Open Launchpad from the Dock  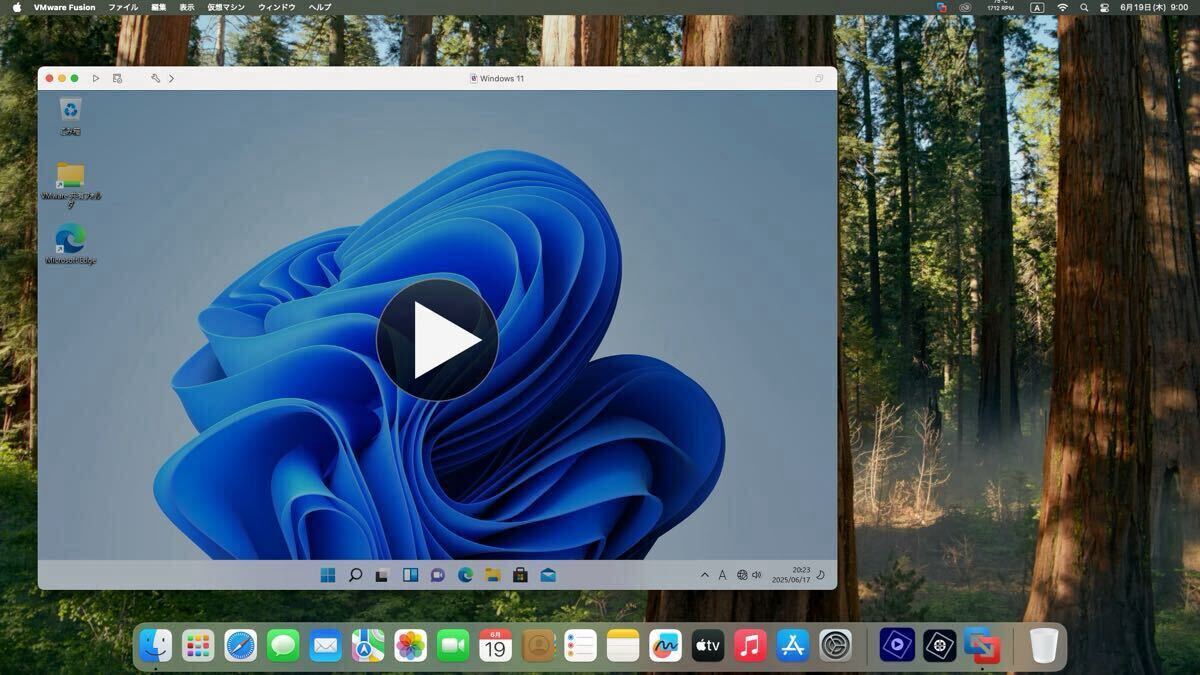point(198,646)
